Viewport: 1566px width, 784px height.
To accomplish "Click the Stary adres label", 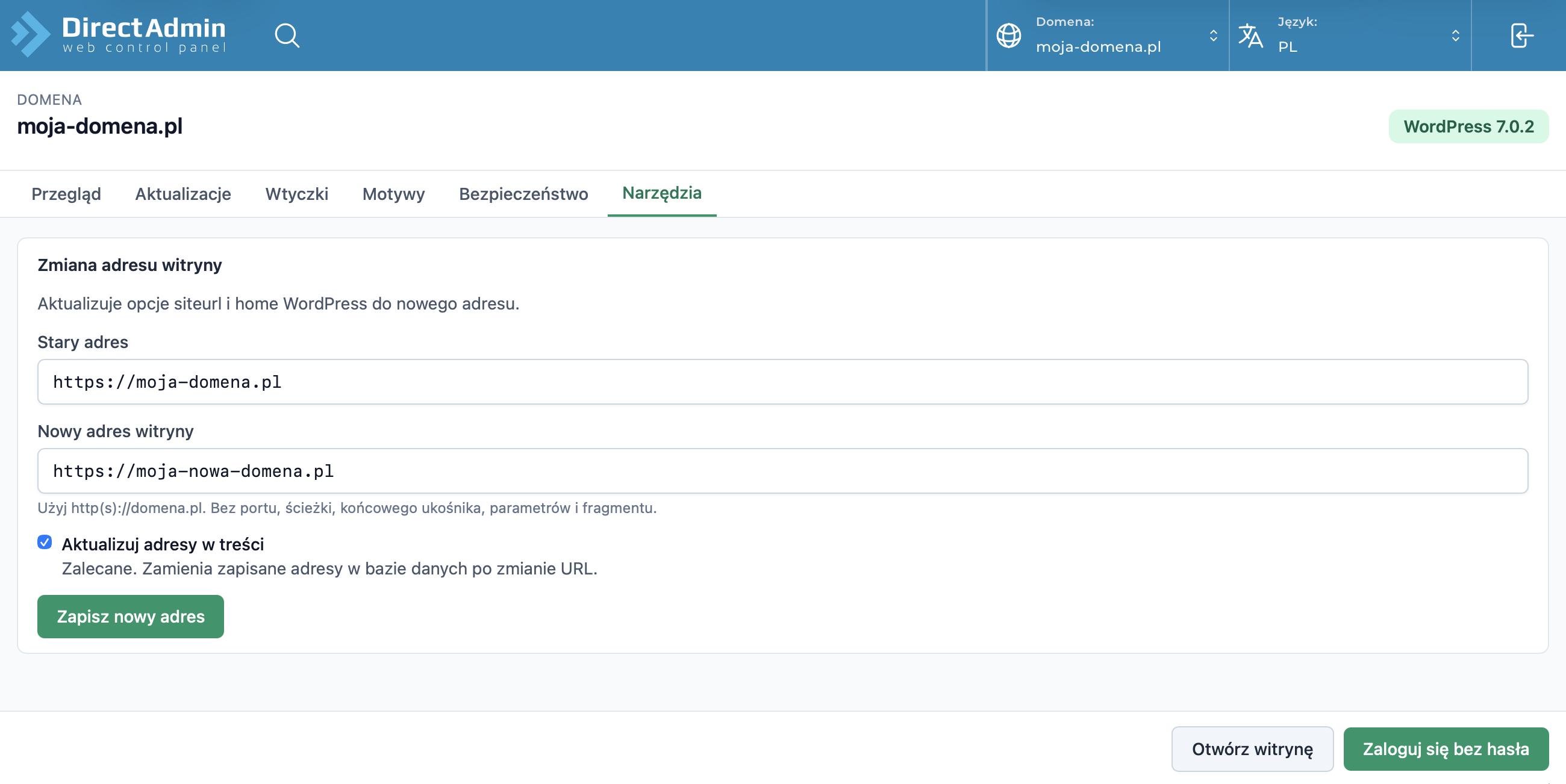I will [x=83, y=342].
